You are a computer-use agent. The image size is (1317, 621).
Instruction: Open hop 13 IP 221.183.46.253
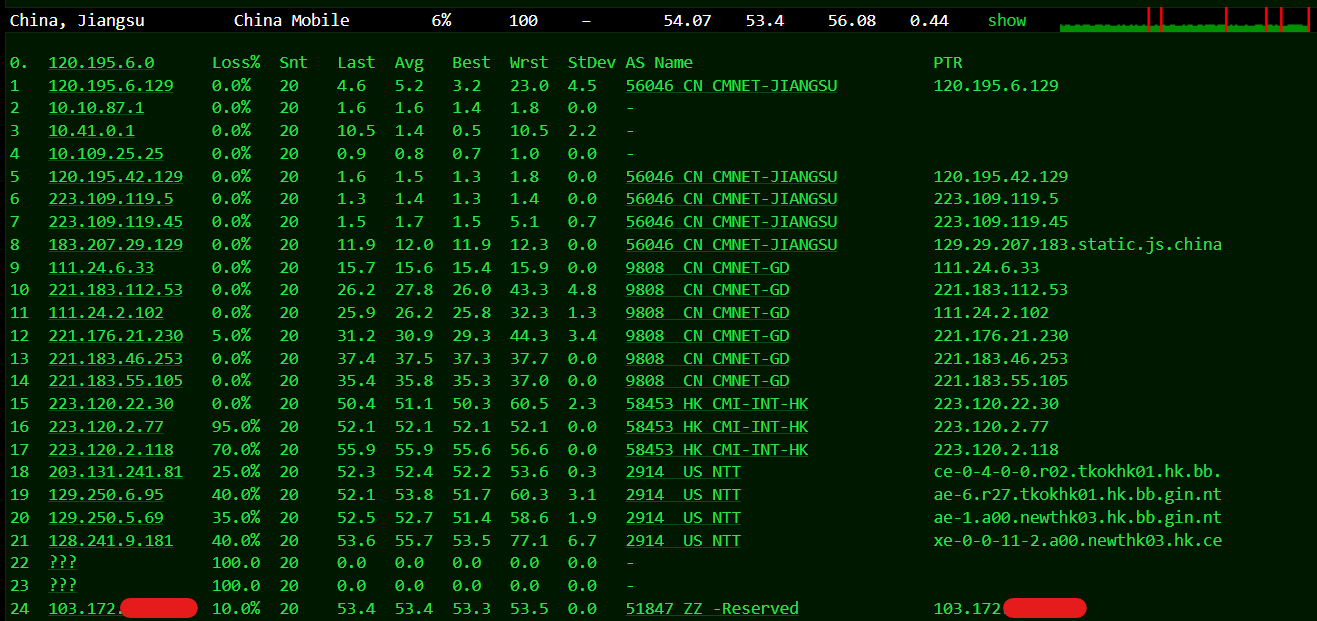[x=116, y=359]
